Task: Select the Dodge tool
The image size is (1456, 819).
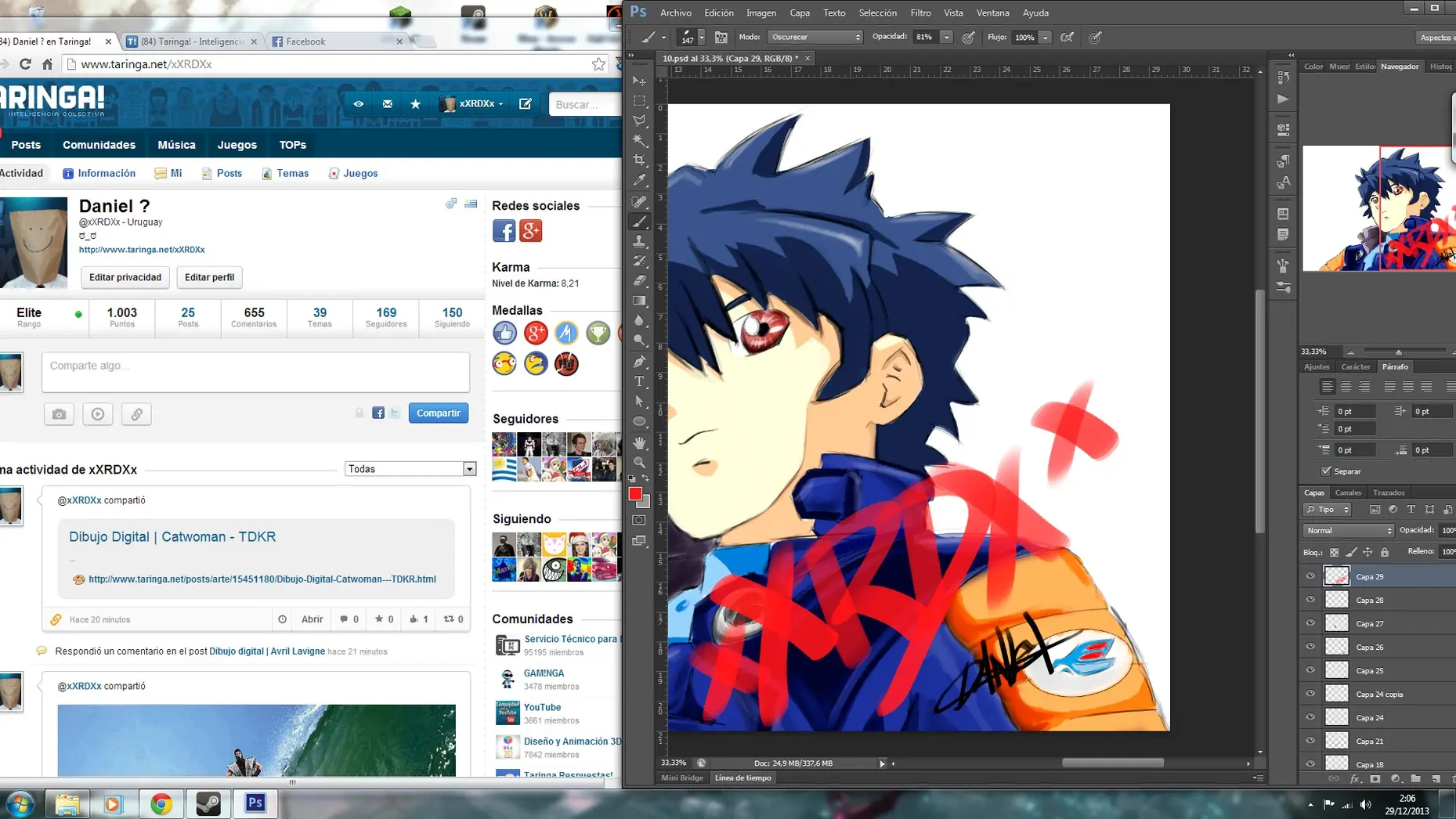Action: 640,341
